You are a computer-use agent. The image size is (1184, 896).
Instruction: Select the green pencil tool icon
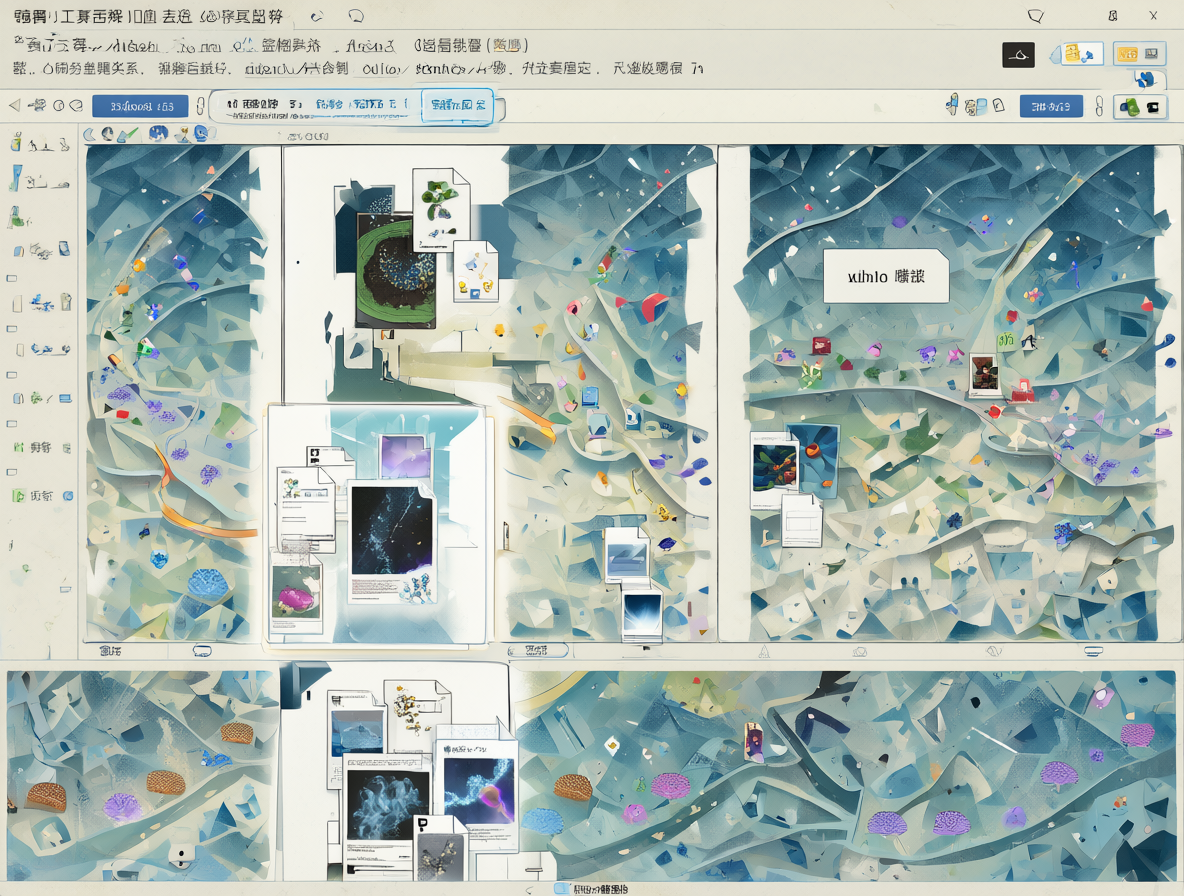(129, 134)
